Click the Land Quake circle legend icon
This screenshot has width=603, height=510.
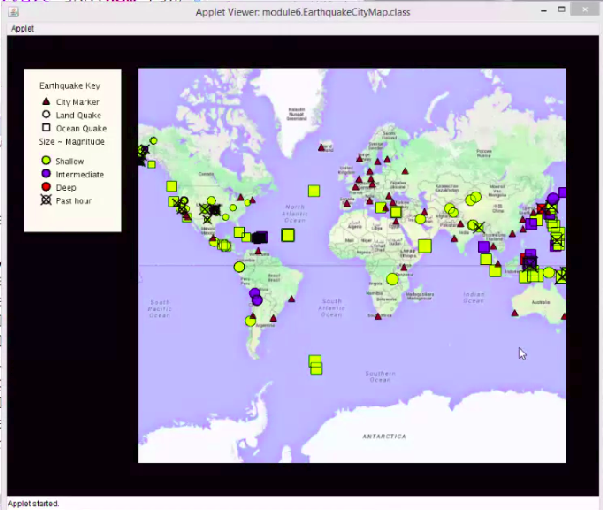[x=45, y=115]
